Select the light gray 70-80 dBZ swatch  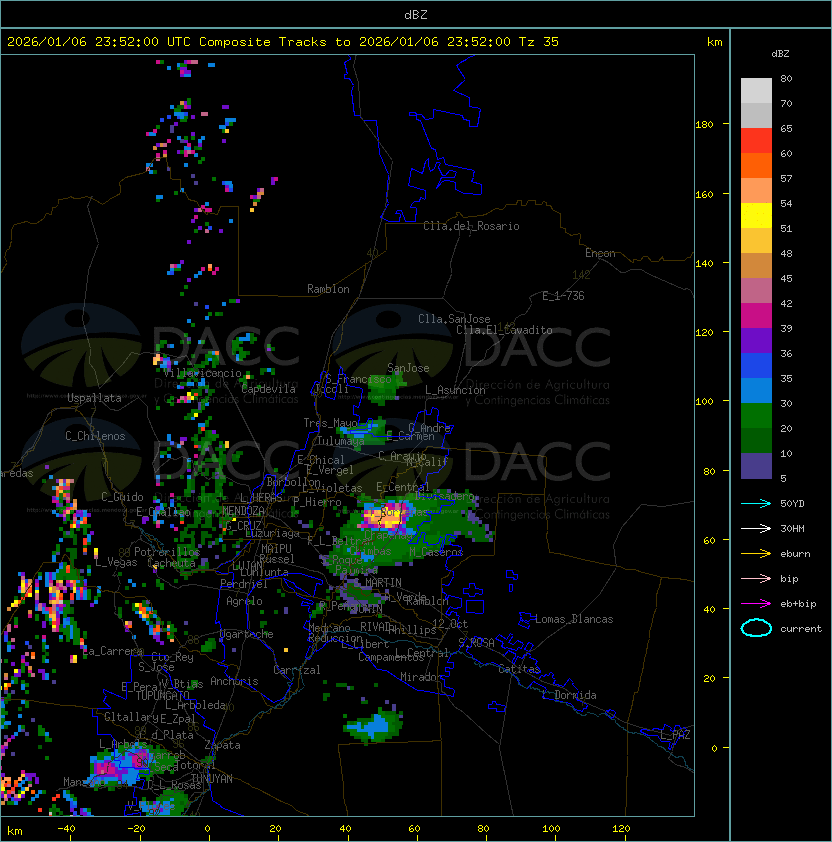pos(756,91)
